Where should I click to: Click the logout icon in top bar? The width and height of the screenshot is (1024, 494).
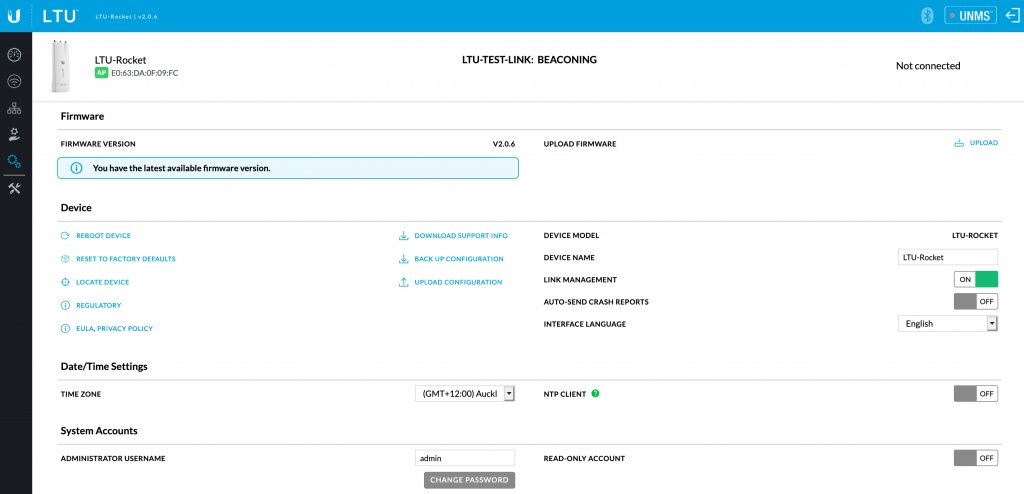pyautogui.click(x=1010, y=15)
